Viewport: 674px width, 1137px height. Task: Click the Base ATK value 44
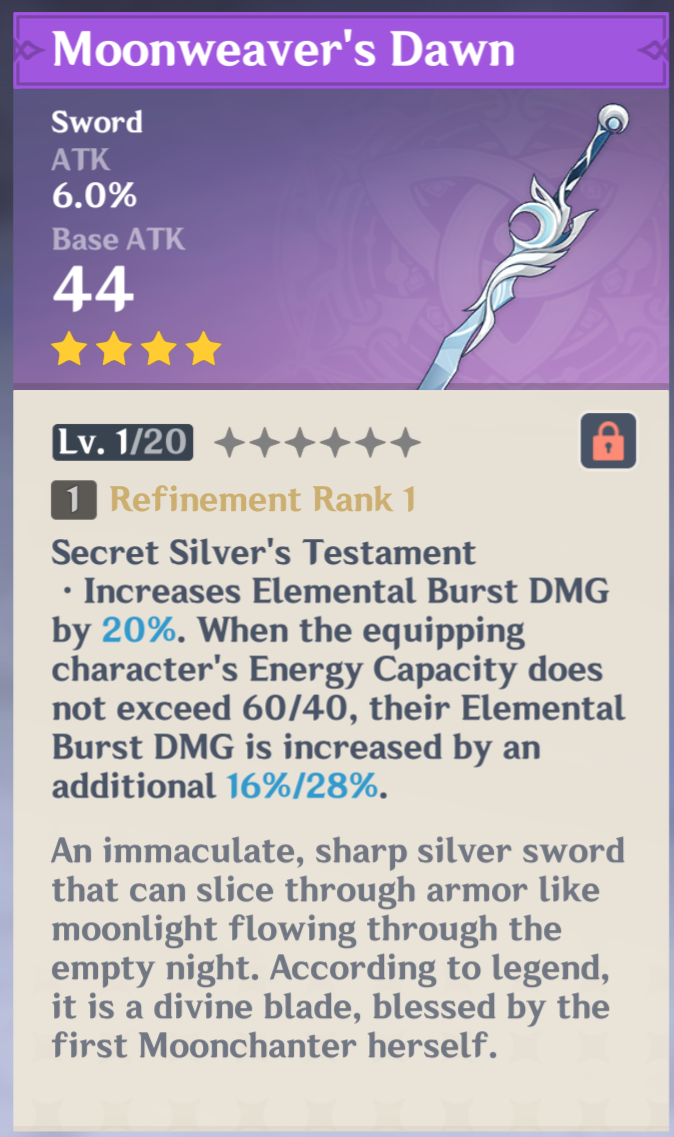(94, 289)
